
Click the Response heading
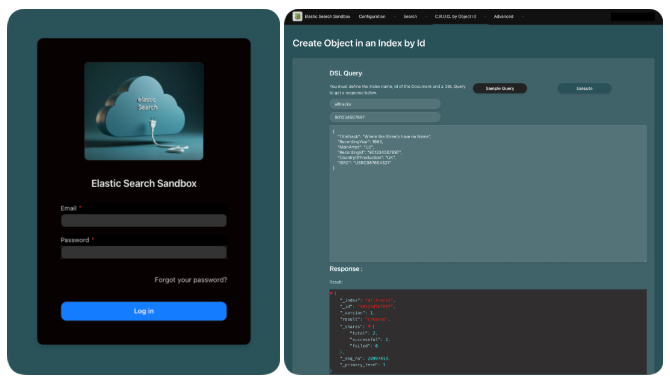pos(346,269)
